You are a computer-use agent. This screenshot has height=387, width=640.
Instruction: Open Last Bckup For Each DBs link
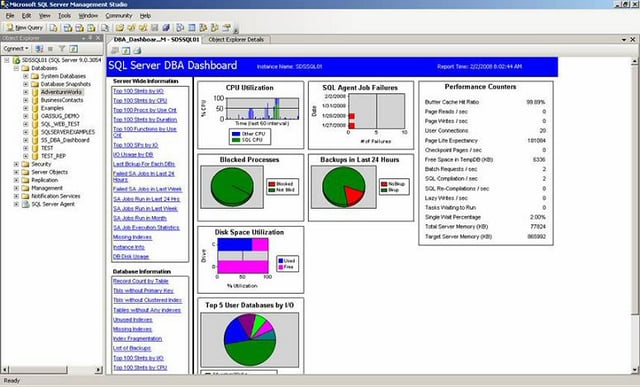144,164
